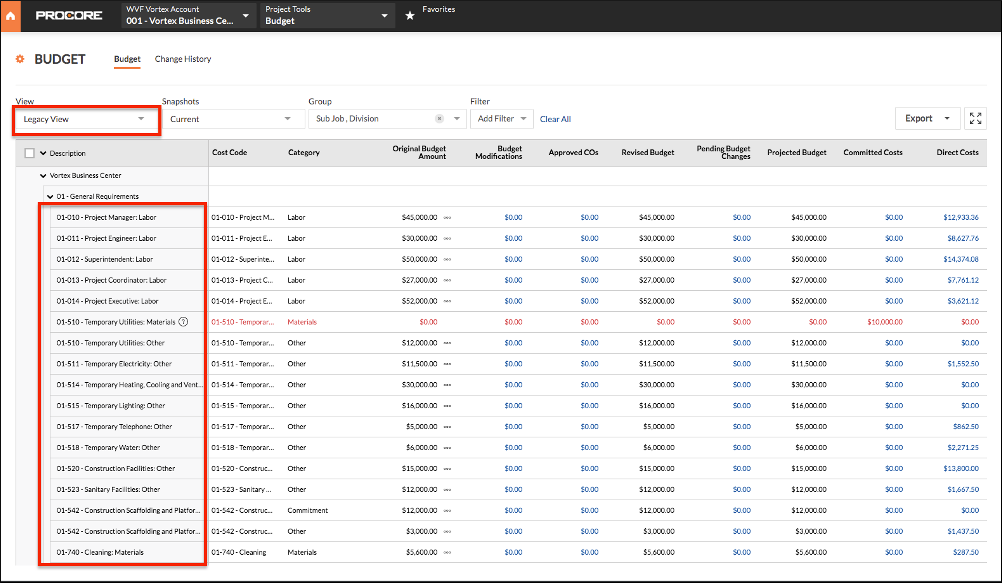Open direct costs $12,933.36 link
1002x583 pixels.
960,218
